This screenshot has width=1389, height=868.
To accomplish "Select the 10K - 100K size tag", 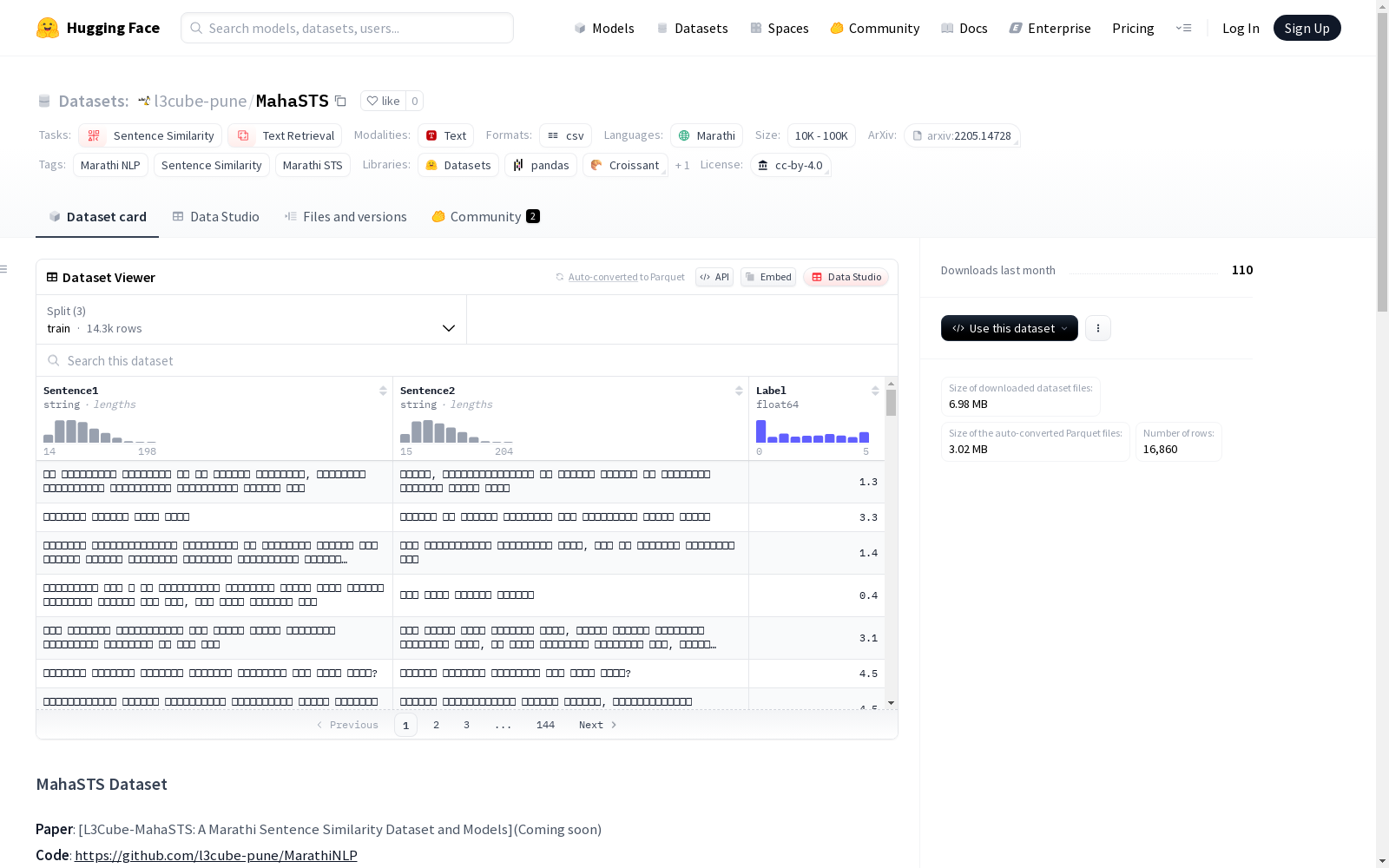I will 821,135.
